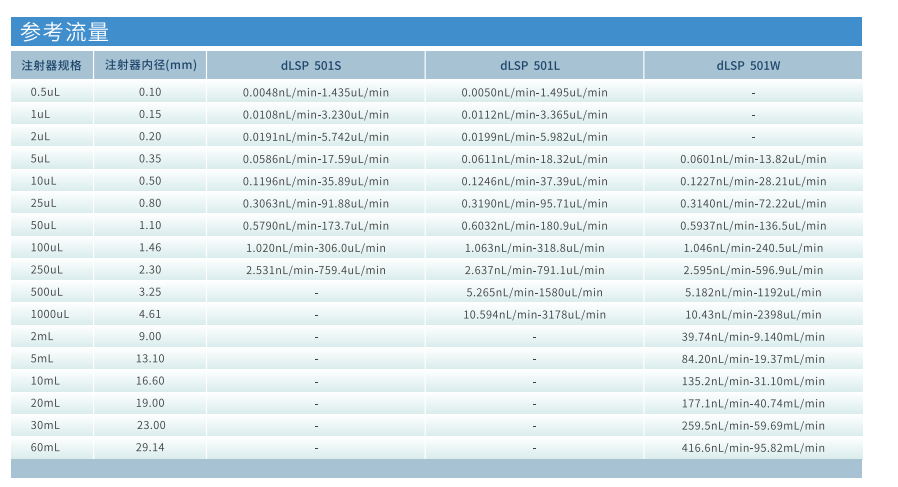The width and height of the screenshot is (898, 487).
Task: Click the dLSP 501S column header
Action: [x=315, y=66]
